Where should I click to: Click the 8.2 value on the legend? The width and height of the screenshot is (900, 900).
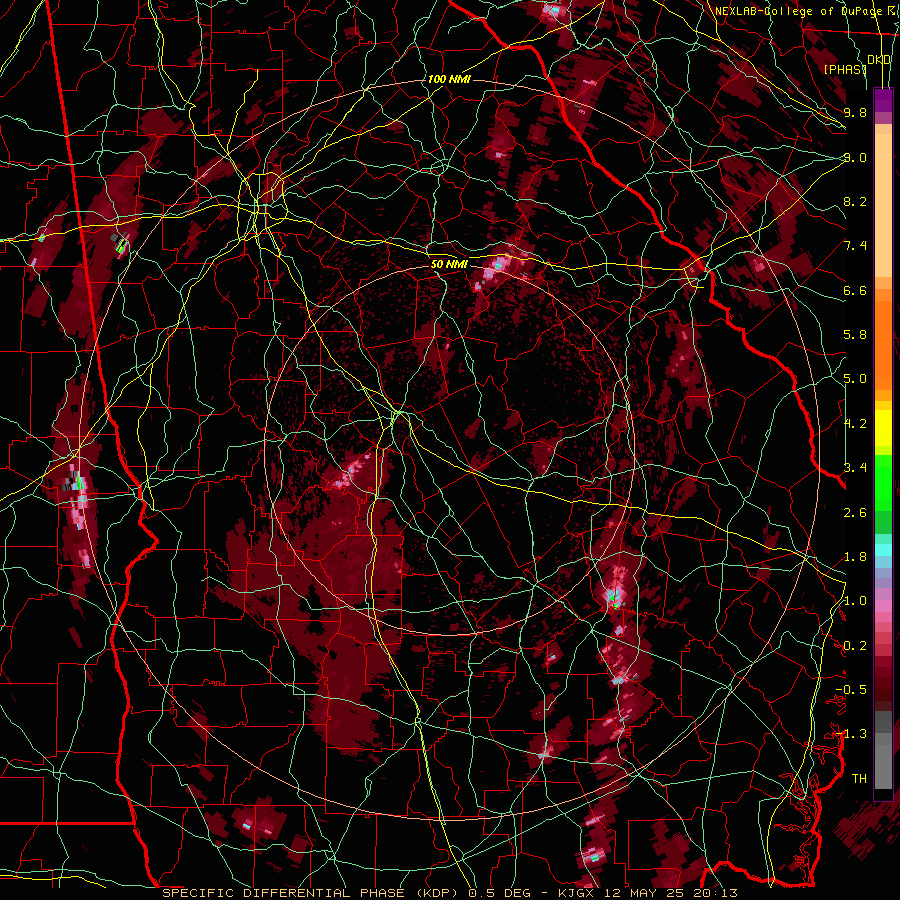pos(855,201)
